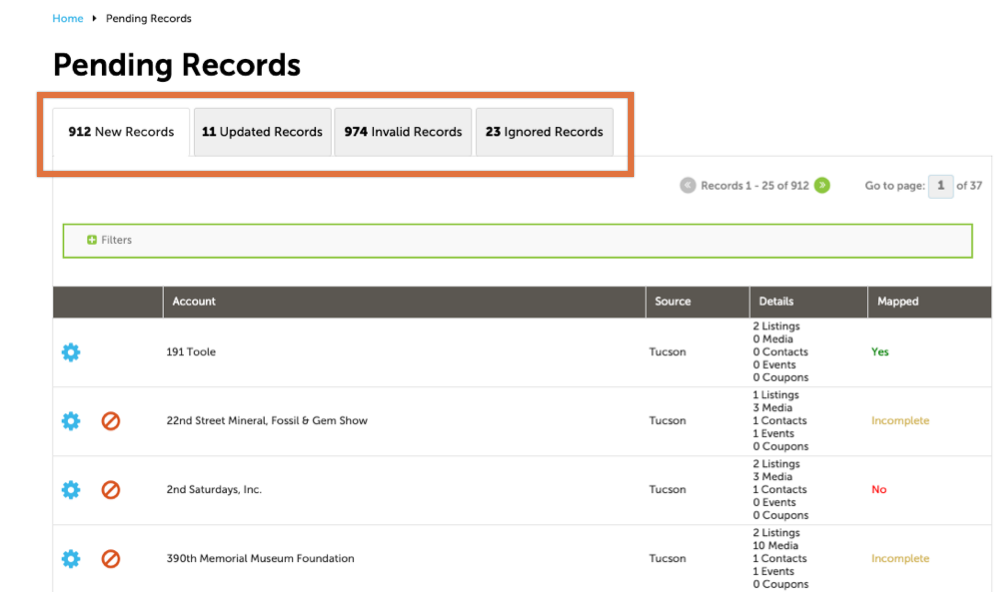Click the Source column header

coord(698,301)
